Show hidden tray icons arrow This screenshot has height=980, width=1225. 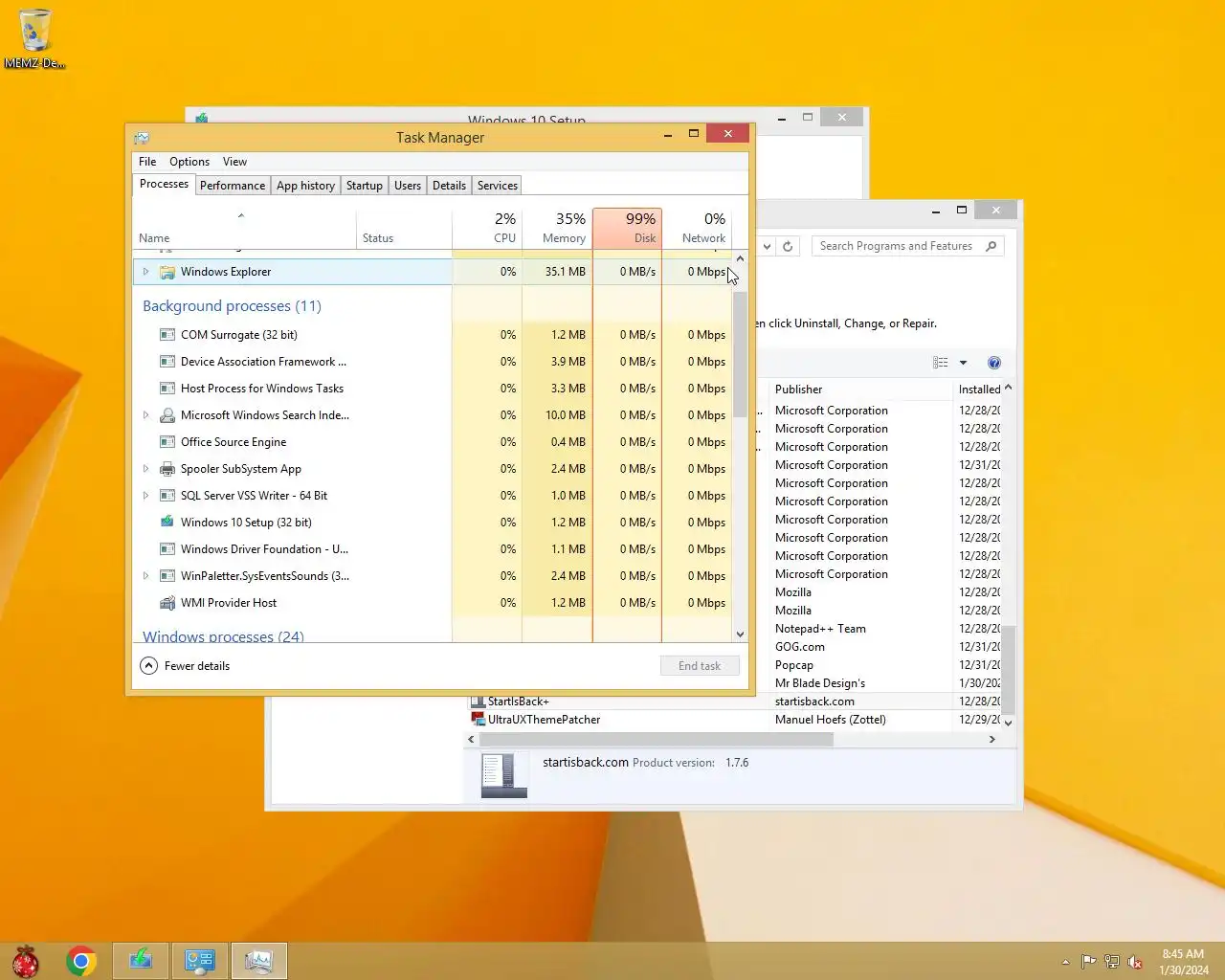(1065, 962)
